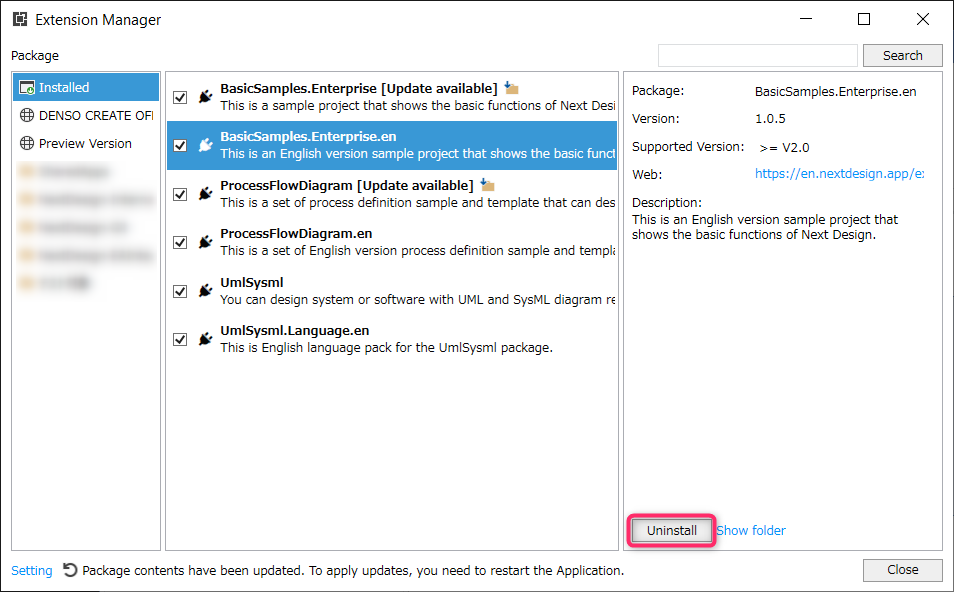
Task: Focus the package search input field
Action: pyautogui.click(x=757, y=55)
